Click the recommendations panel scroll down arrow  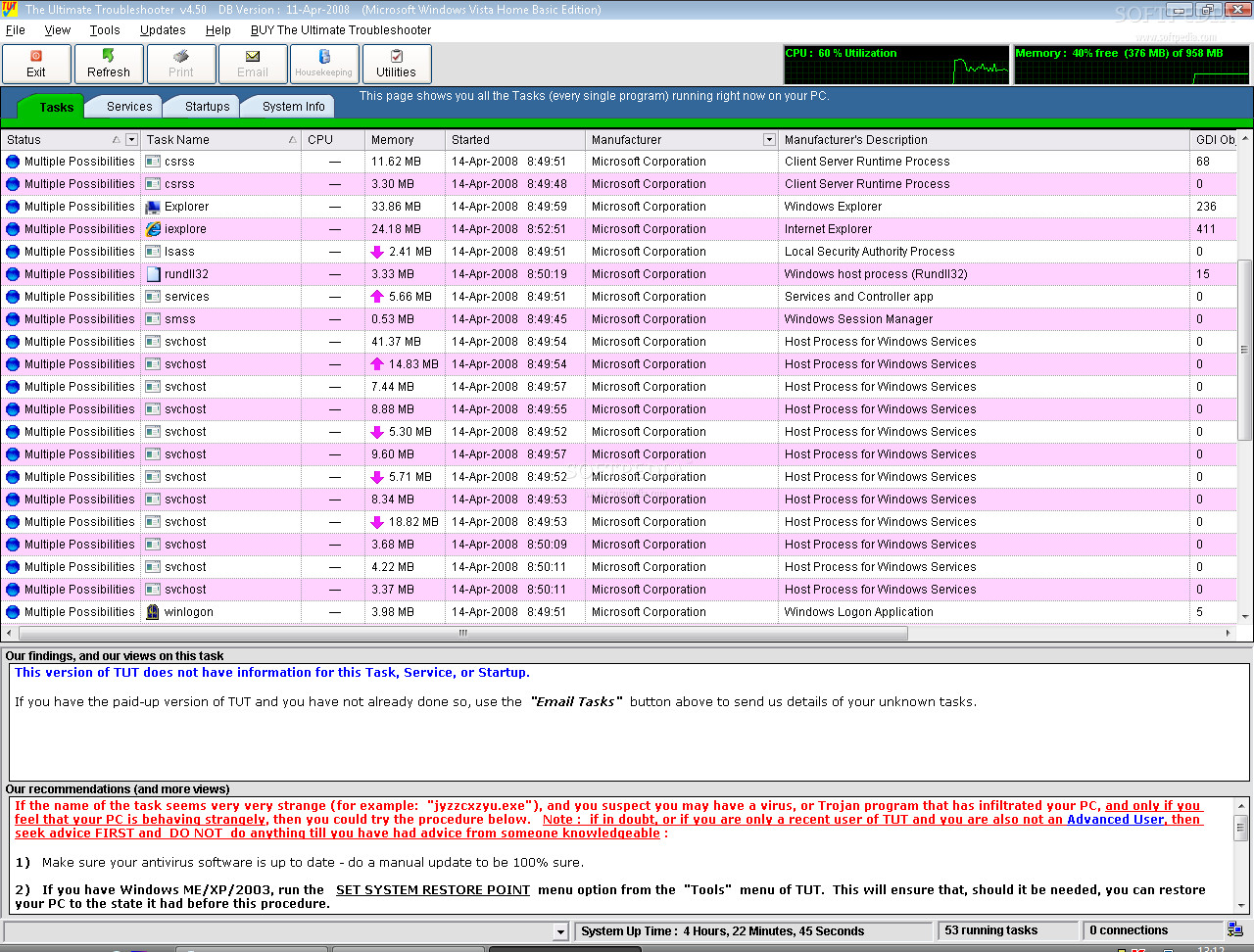(x=1241, y=905)
